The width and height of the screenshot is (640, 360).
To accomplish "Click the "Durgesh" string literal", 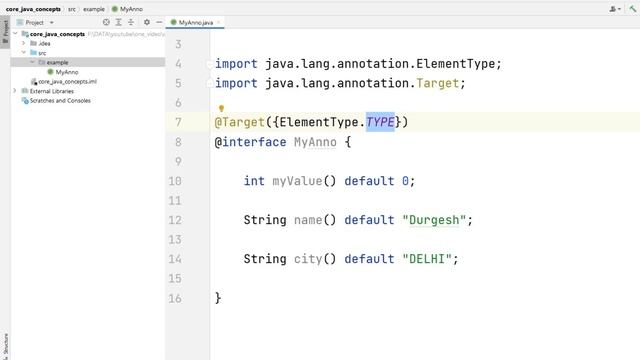I will [x=434, y=220].
